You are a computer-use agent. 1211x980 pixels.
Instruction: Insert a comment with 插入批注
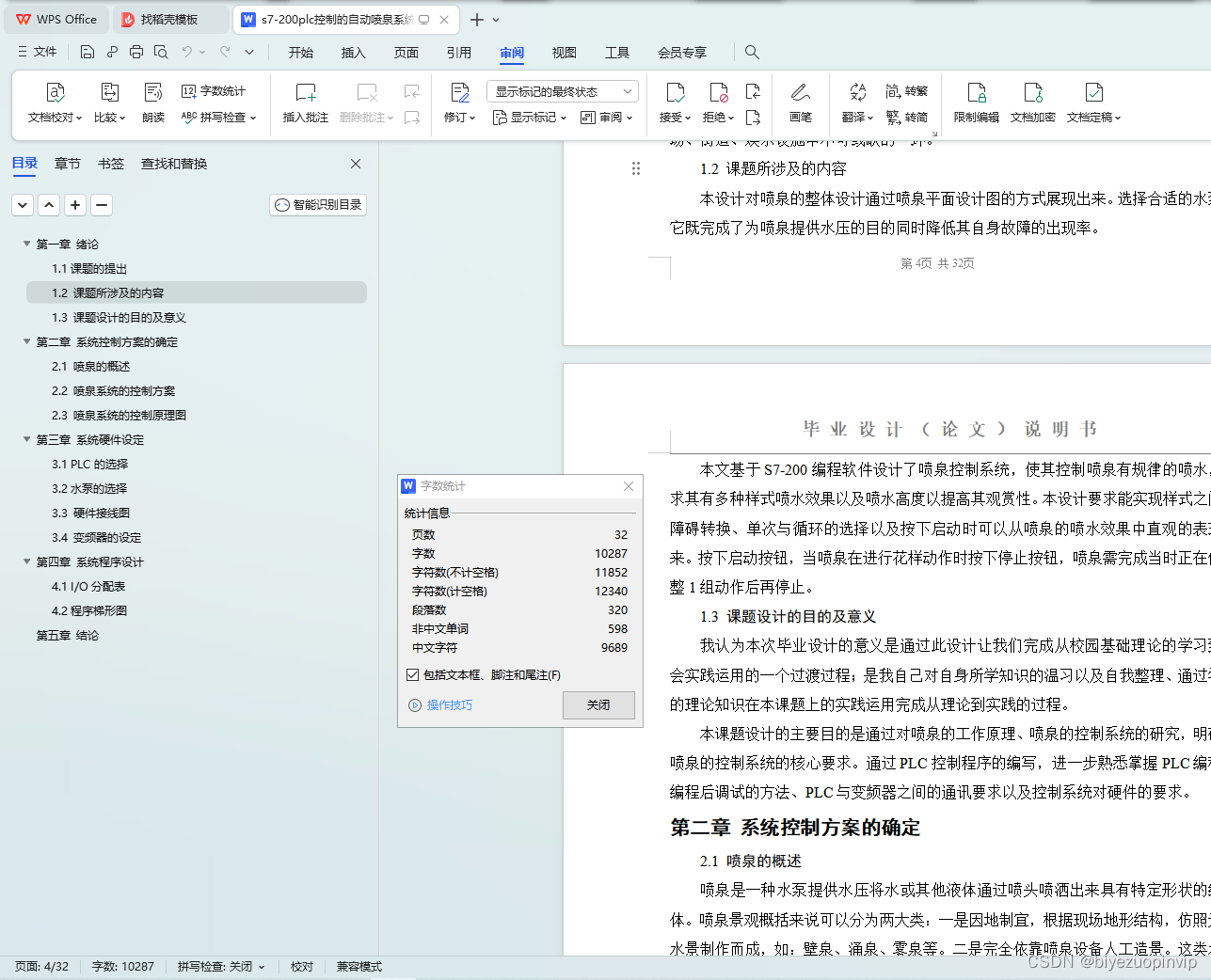306,103
